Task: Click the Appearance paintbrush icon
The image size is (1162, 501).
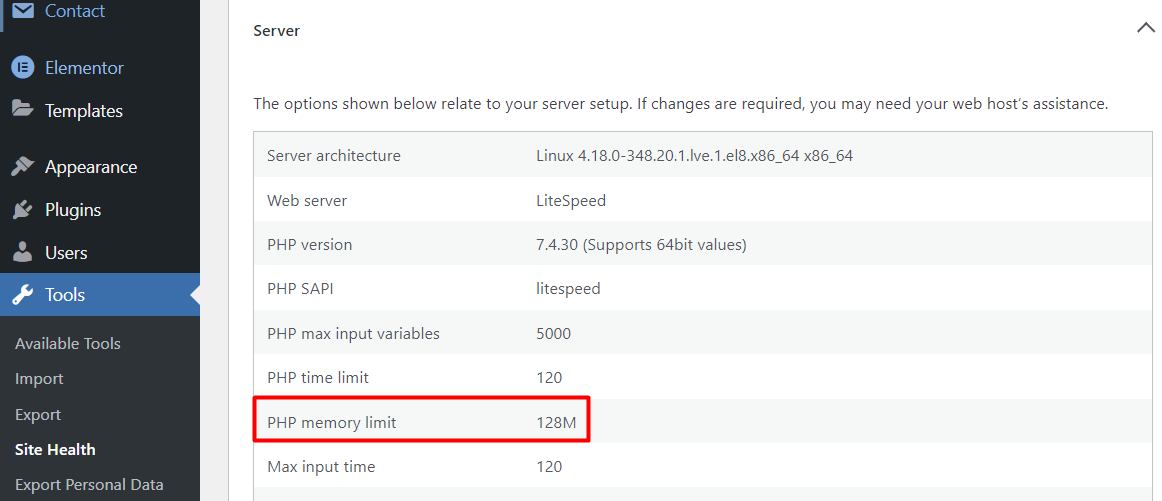Action: click(22, 167)
